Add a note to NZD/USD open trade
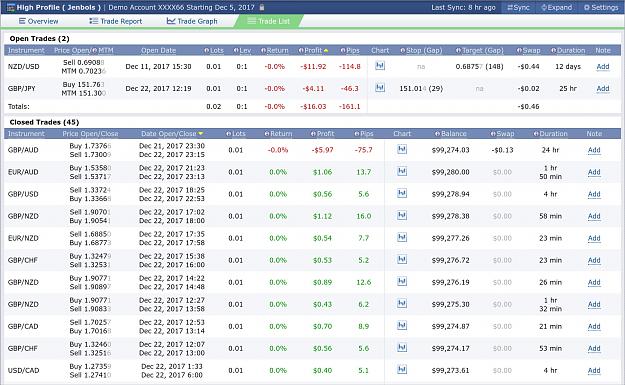This screenshot has height=385, width=625. pyautogui.click(x=603, y=67)
